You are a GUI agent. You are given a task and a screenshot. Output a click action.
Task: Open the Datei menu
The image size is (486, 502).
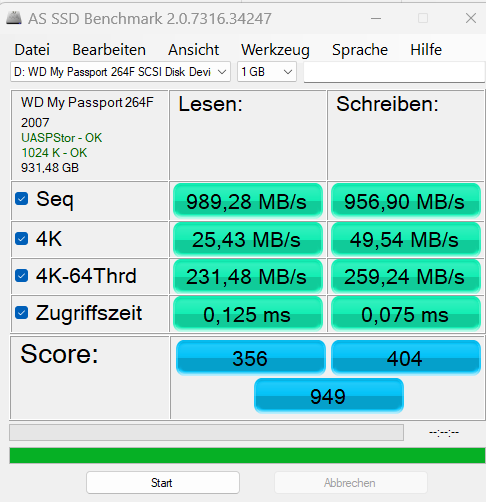click(32, 50)
